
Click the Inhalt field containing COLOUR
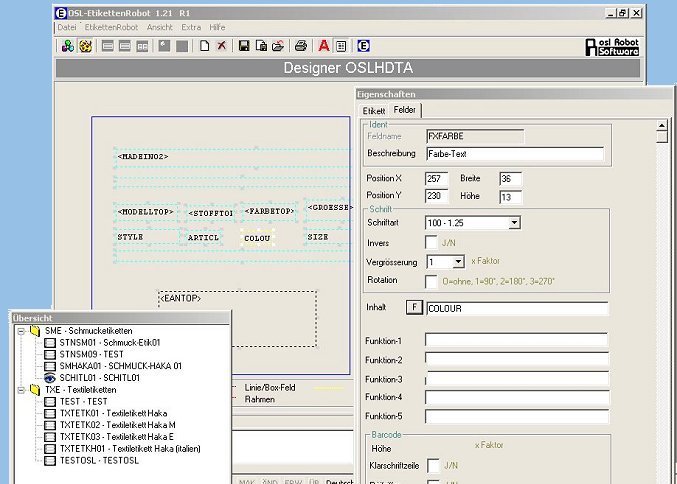point(517,308)
